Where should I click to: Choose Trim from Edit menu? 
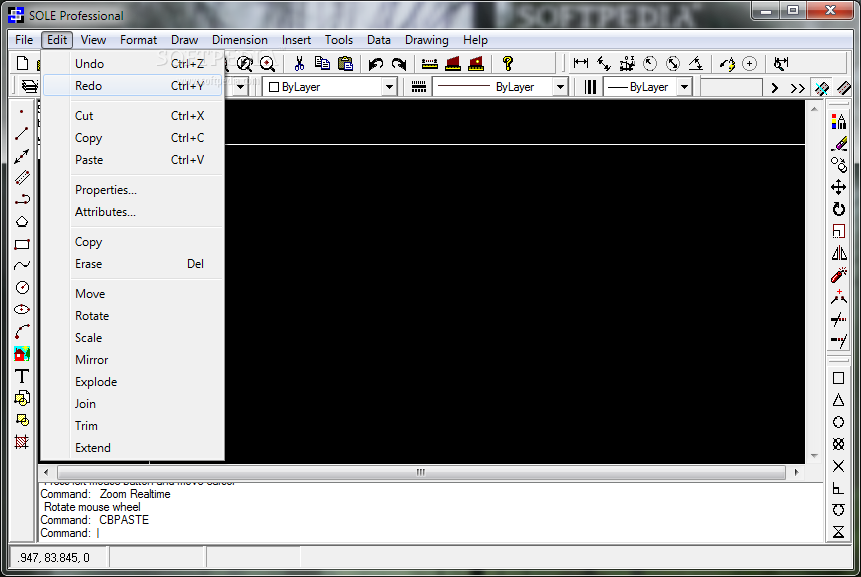132,426
